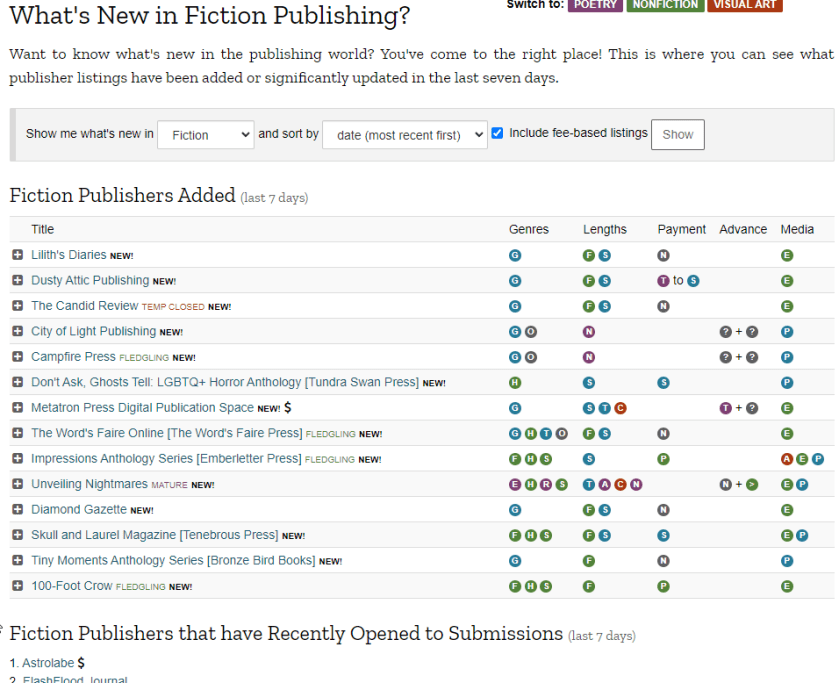
Task: Switch to the NONFICTION section
Action: [665, 4]
